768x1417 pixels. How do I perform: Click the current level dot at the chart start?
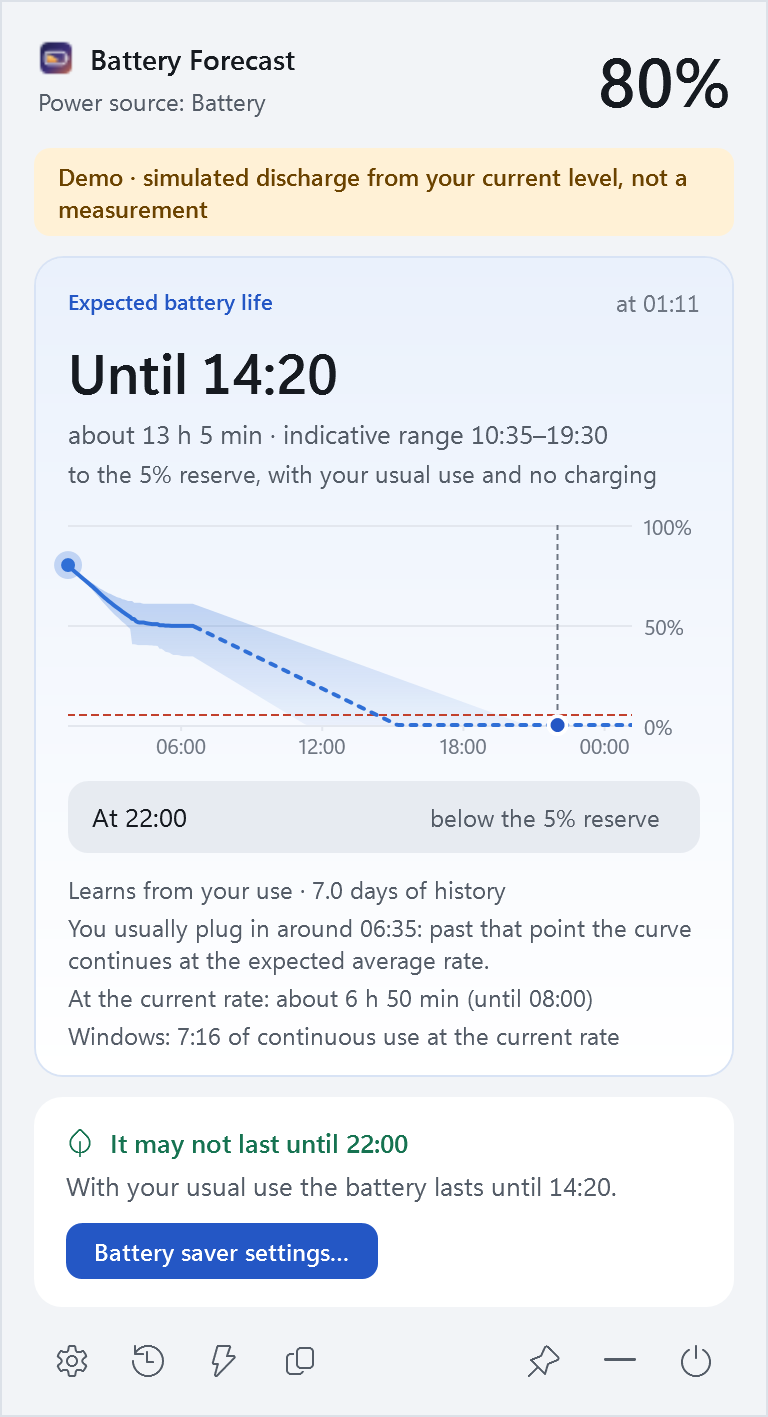coord(68,565)
